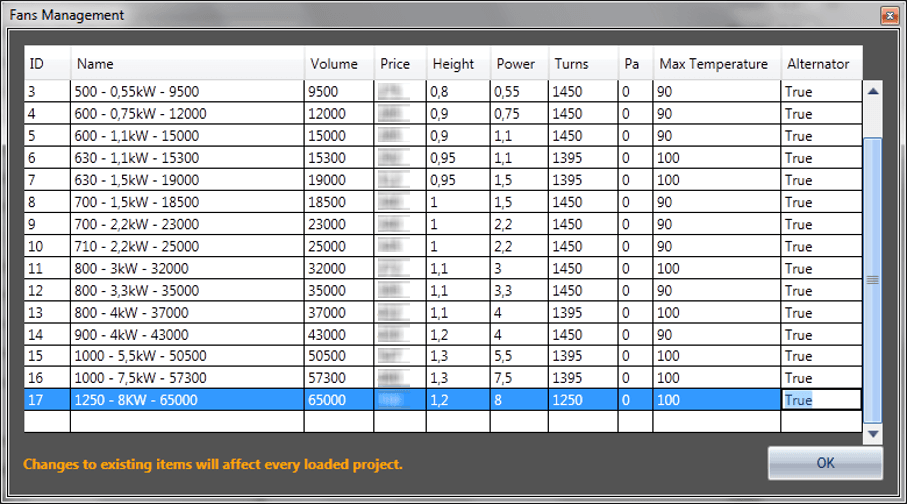This screenshot has height=504, width=908.
Task: Click Max Temperature cell in row 17
Action: (717, 400)
